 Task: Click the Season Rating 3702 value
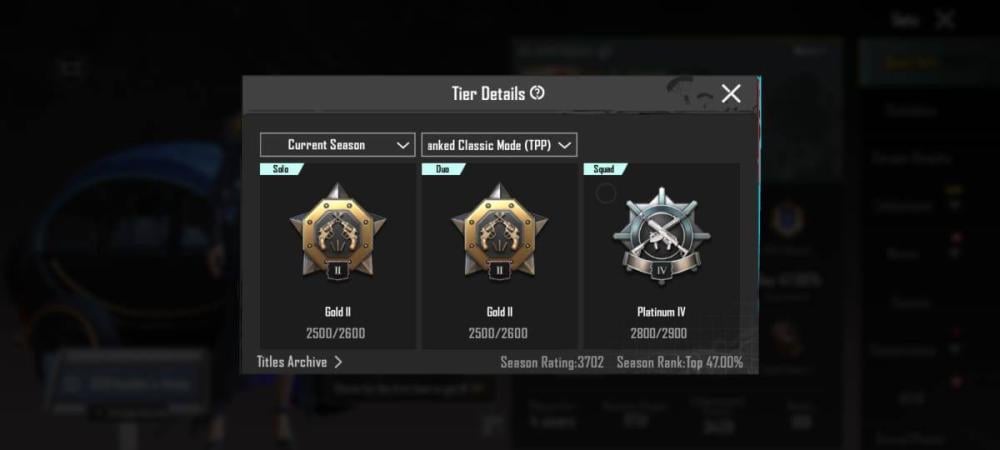pos(552,363)
